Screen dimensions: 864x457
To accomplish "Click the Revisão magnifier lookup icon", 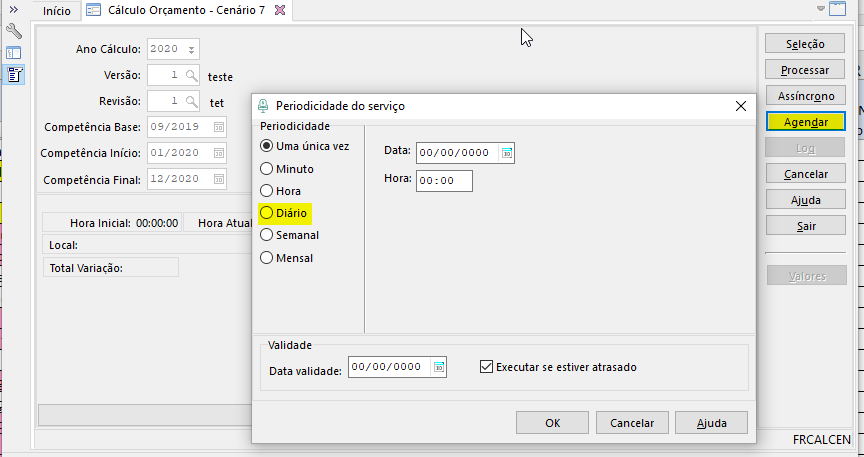I will [x=192, y=101].
